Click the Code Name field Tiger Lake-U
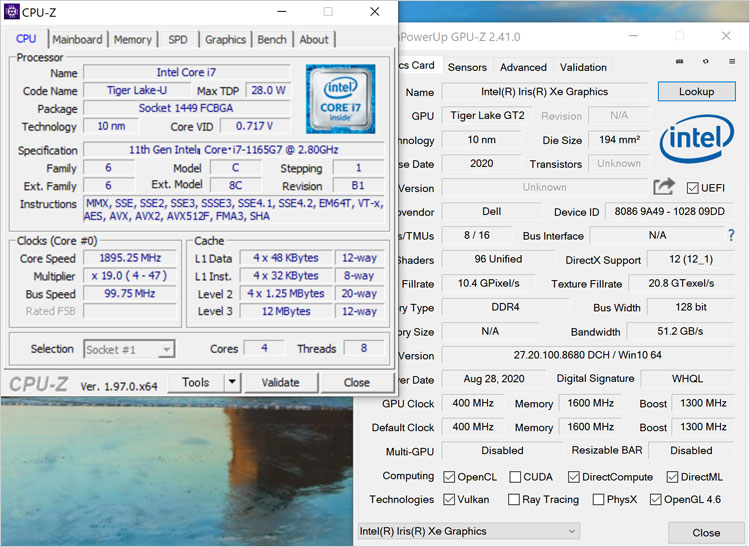750x547 pixels. pyautogui.click(x=137, y=90)
